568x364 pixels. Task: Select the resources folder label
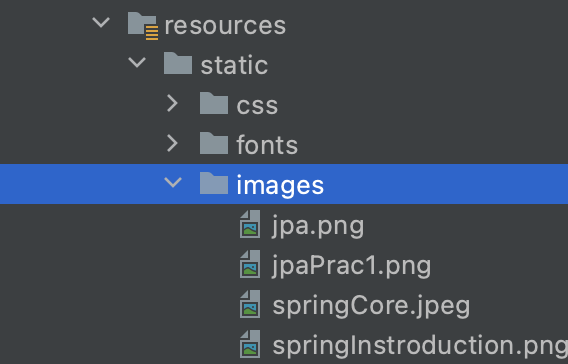(225, 26)
